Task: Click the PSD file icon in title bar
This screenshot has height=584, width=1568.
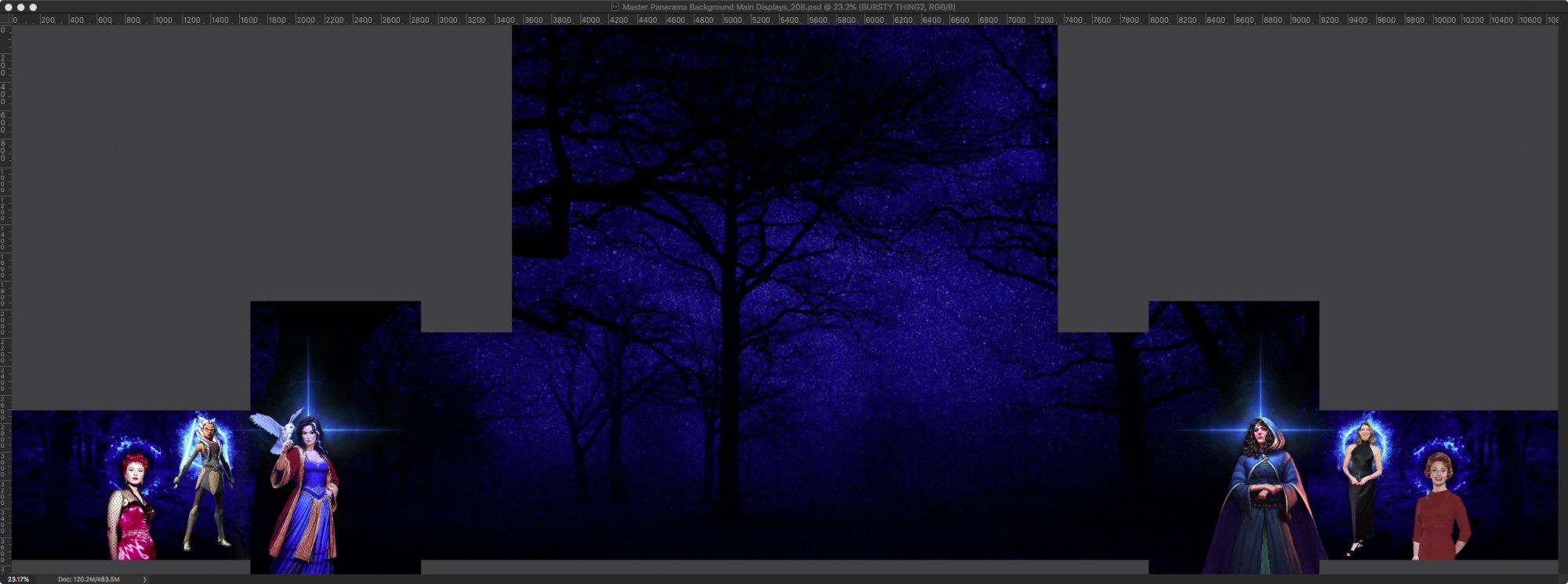Action: (x=615, y=7)
